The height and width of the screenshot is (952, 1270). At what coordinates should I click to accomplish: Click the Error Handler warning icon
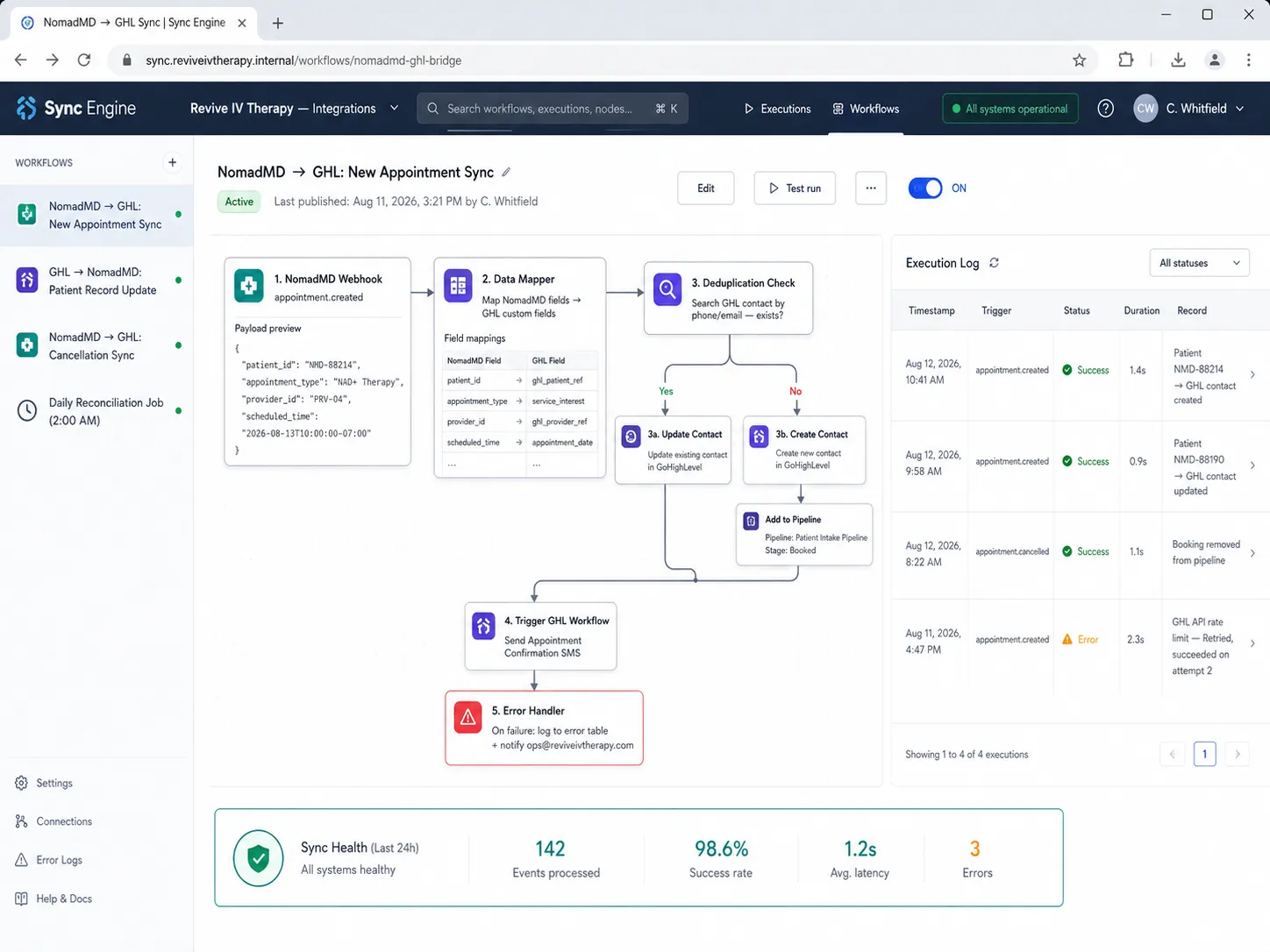[468, 718]
